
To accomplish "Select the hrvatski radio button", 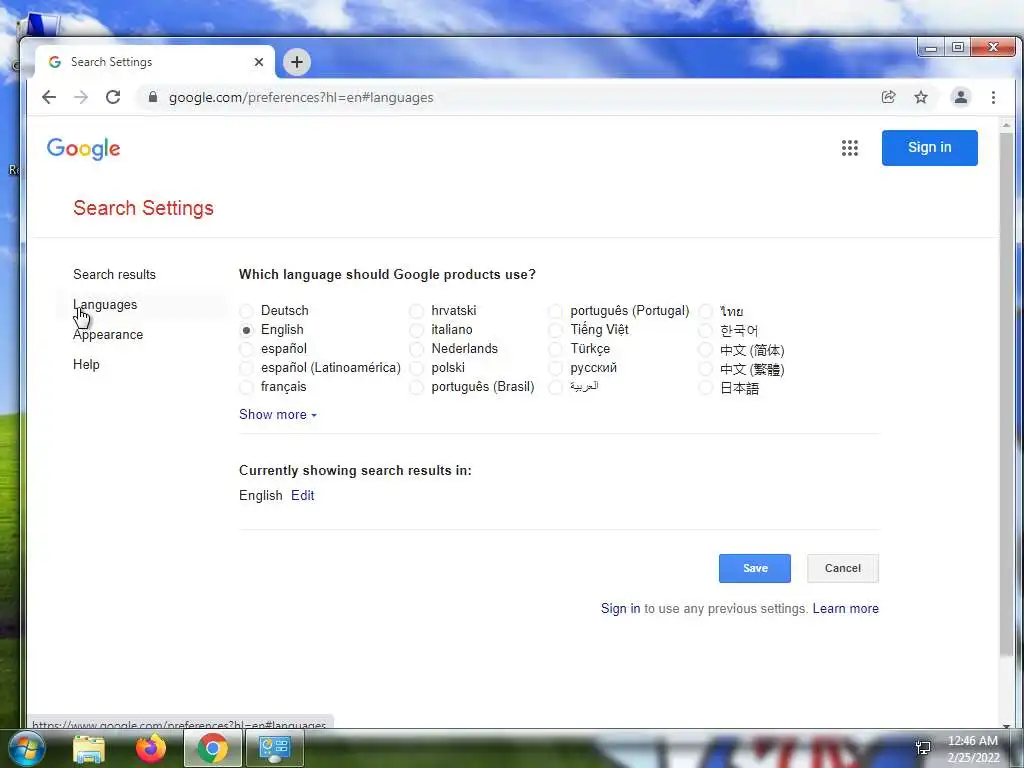I will pyautogui.click(x=417, y=311).
